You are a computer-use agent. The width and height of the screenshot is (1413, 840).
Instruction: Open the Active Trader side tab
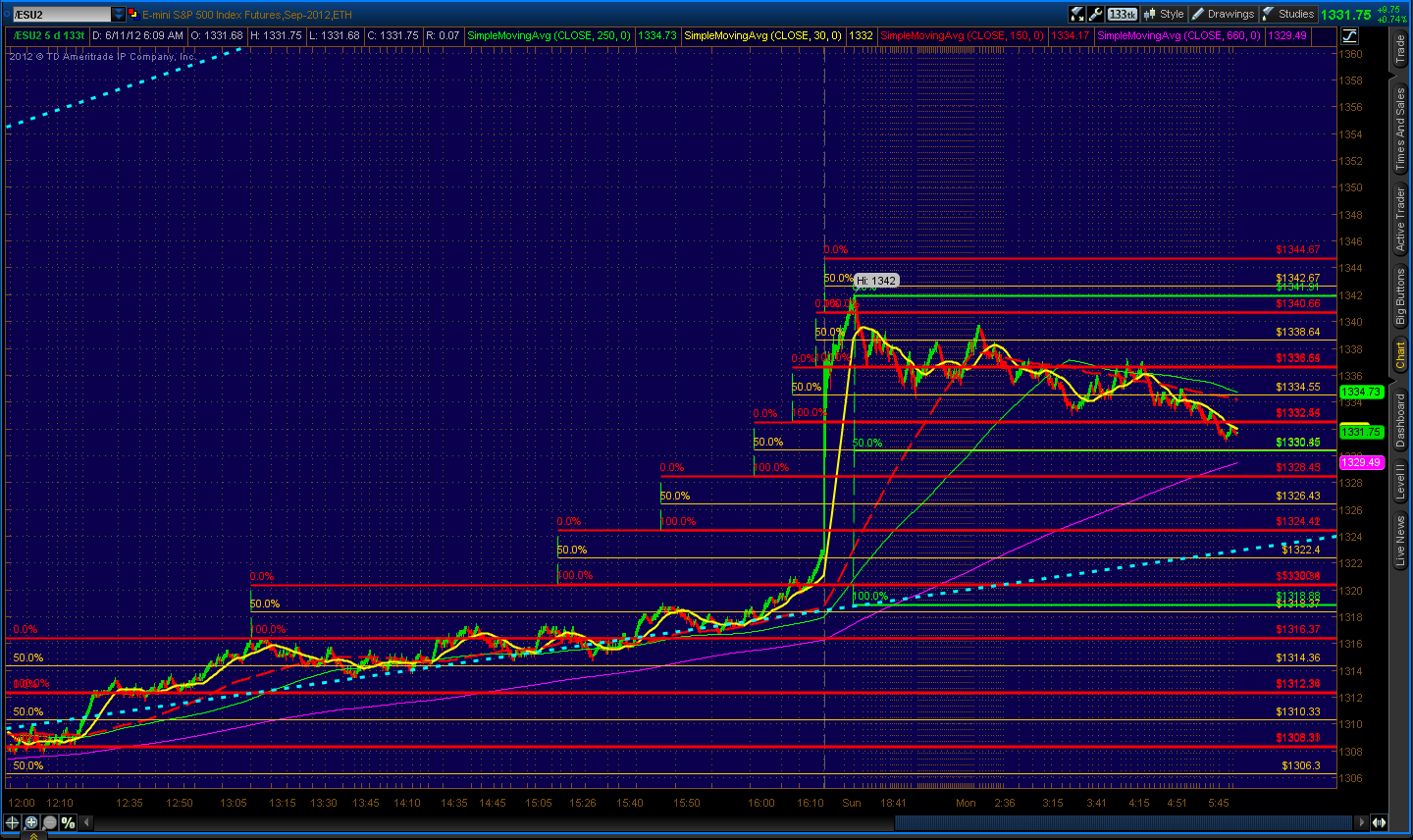click(1401, 220)
